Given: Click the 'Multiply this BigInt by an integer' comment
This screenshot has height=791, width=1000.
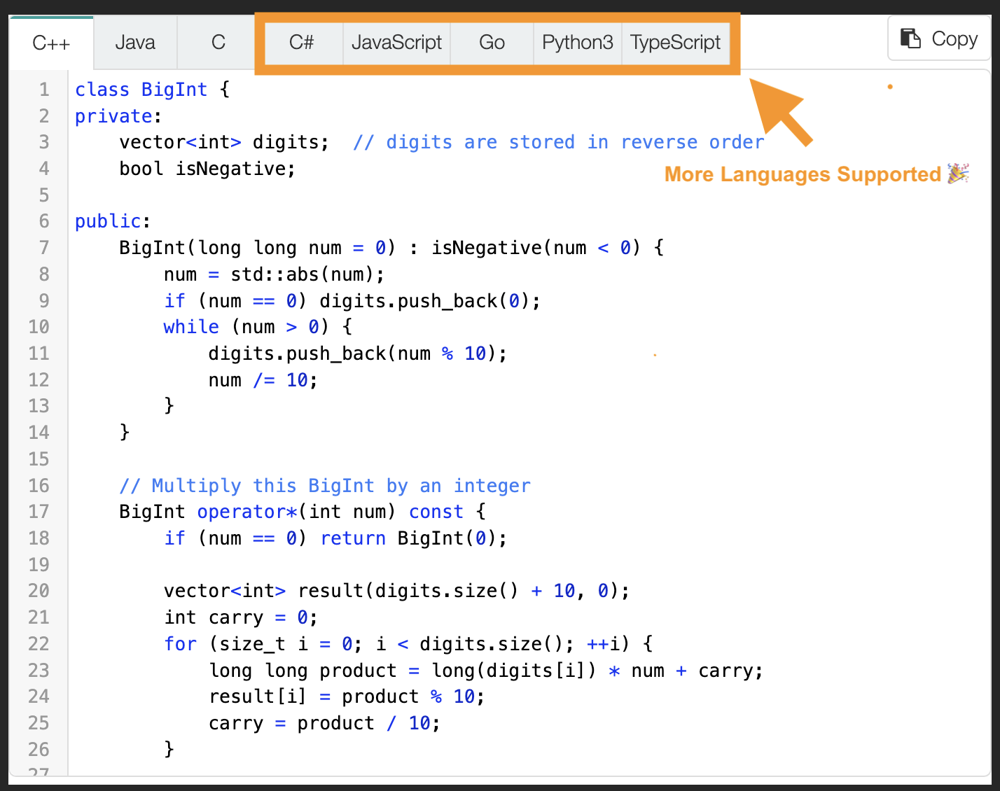Looking at the screenshot, I should [x=325, y=486].
